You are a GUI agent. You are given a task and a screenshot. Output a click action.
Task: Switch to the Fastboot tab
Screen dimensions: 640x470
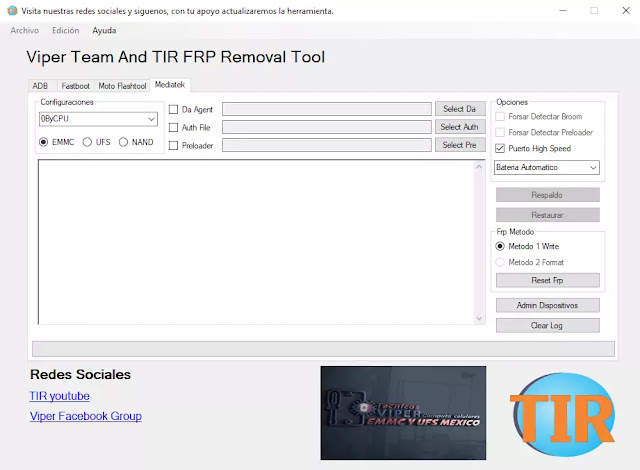(x=76, y=86)
